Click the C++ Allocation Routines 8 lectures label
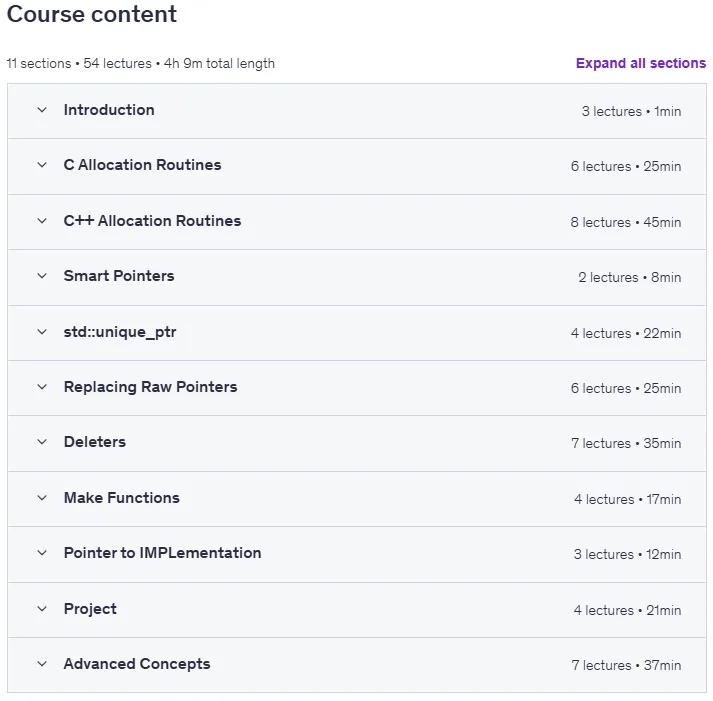The height and width of the screenshot is (701, 713). pos(601,222)
